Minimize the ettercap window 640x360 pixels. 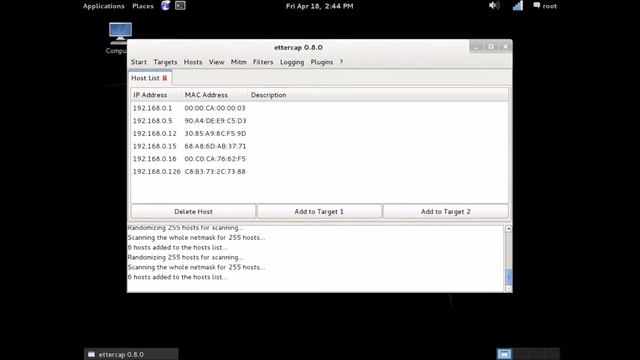[476, 47]
